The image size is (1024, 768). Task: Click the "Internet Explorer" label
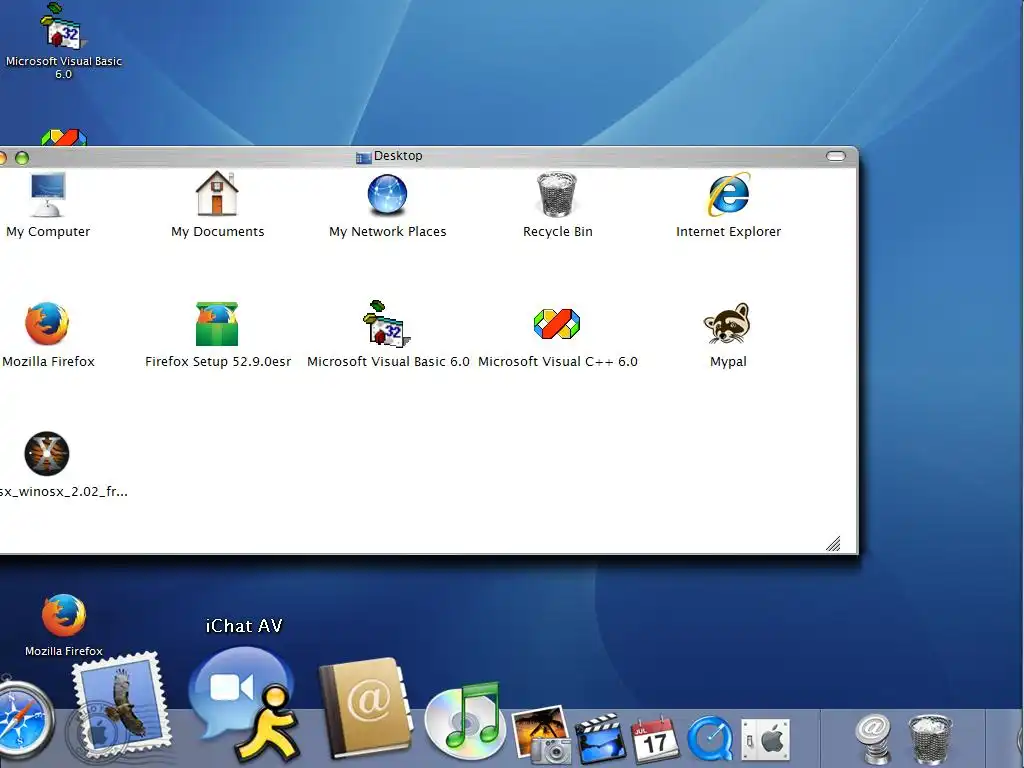pyautogui.click(x=728, y=231)
